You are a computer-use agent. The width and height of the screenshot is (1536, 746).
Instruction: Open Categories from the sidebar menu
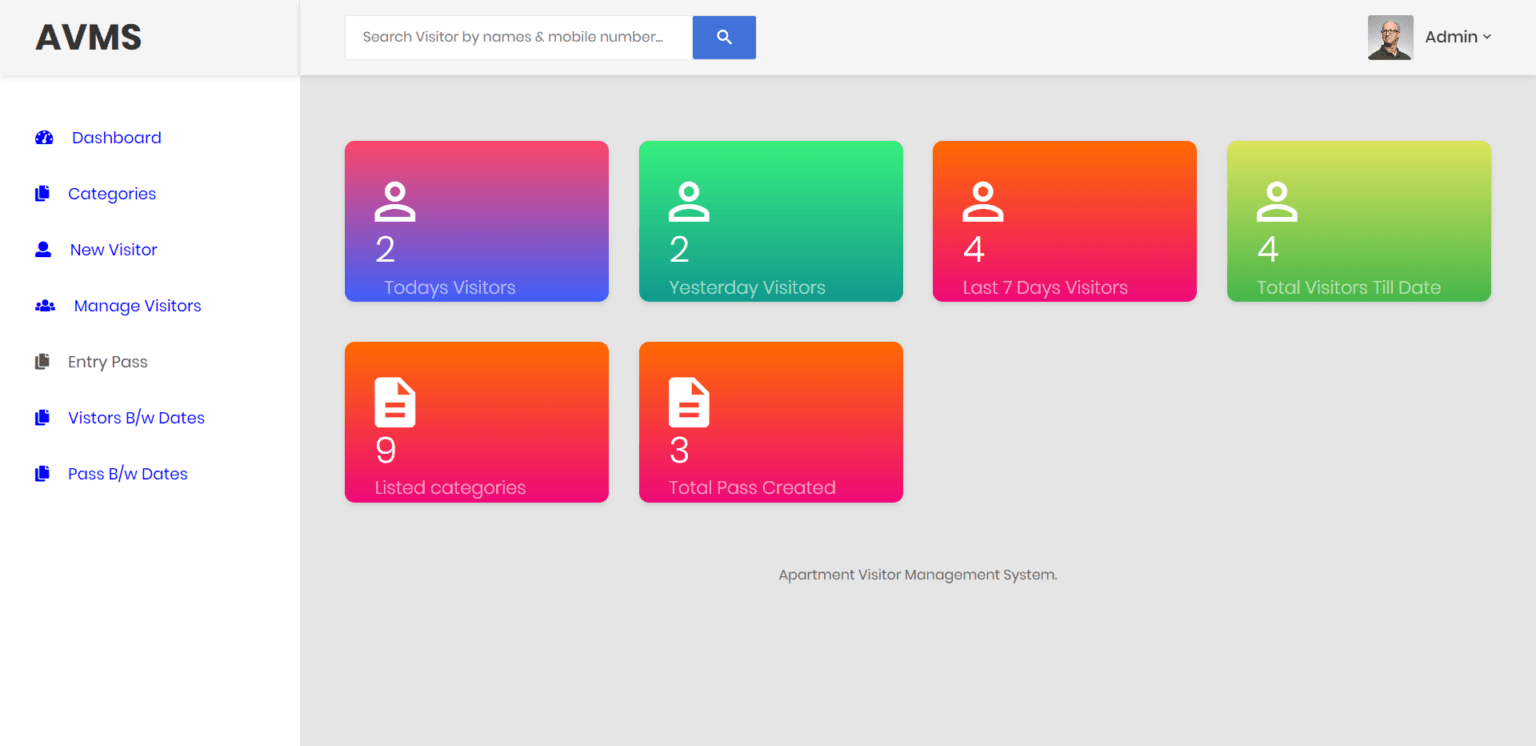111,193
